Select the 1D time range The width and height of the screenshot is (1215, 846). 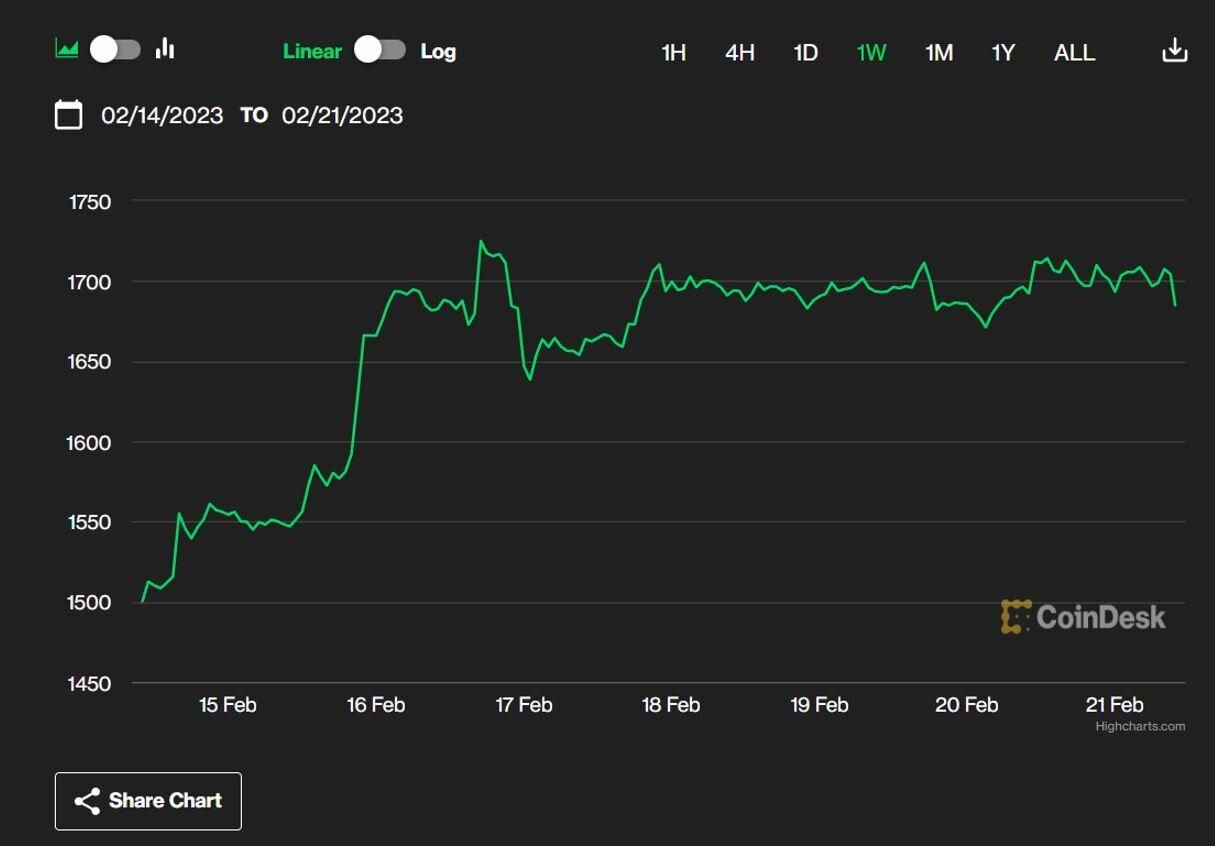coord(805,53)
